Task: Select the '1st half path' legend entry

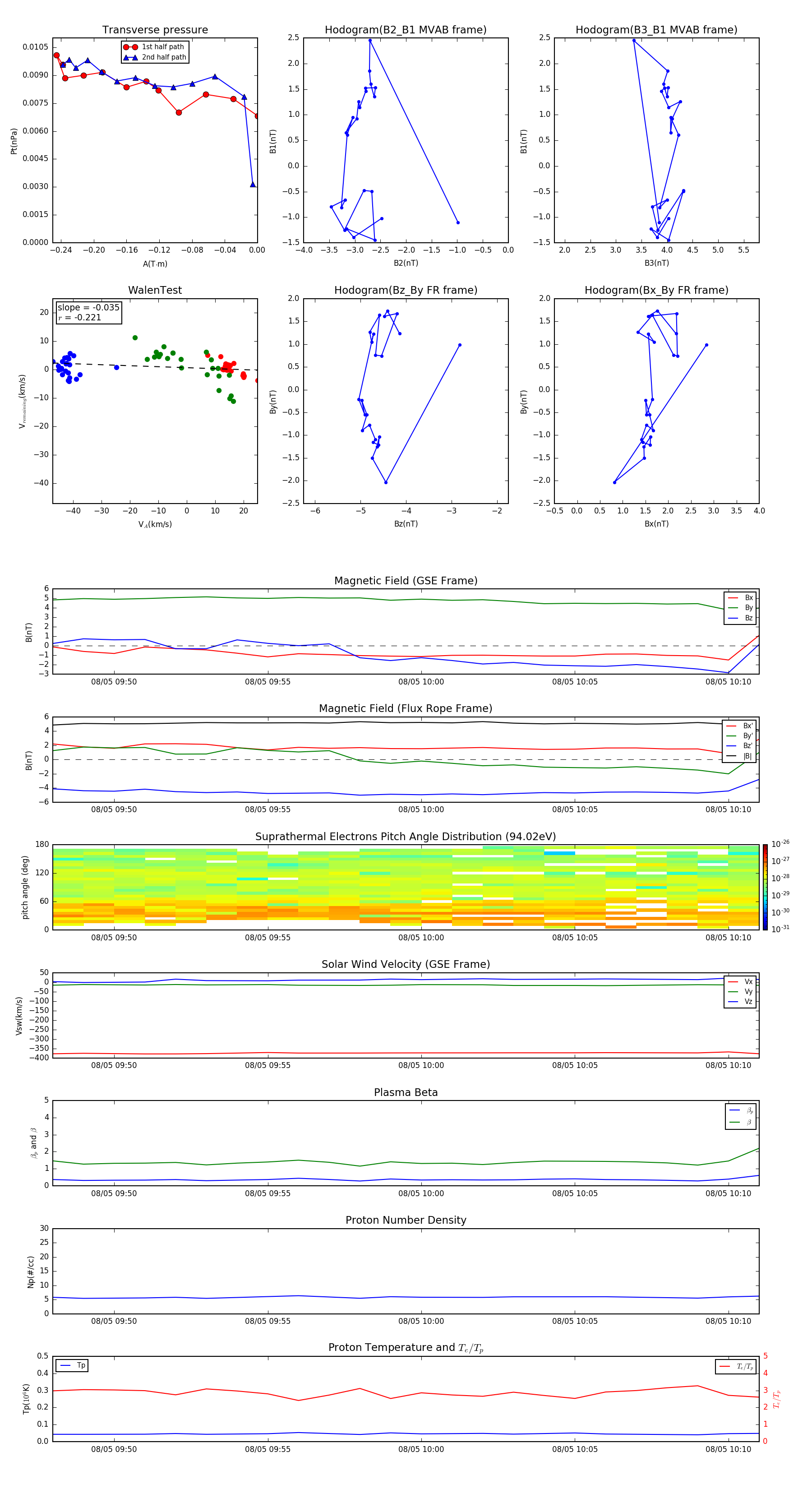Action: [154, 47]
